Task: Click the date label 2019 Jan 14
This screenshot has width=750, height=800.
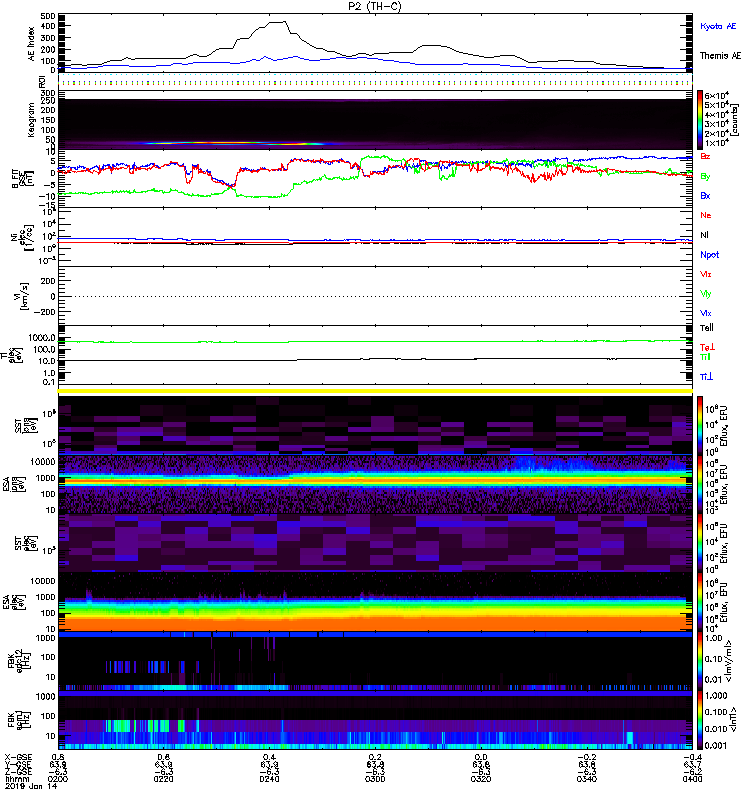Action: (31, 786)
